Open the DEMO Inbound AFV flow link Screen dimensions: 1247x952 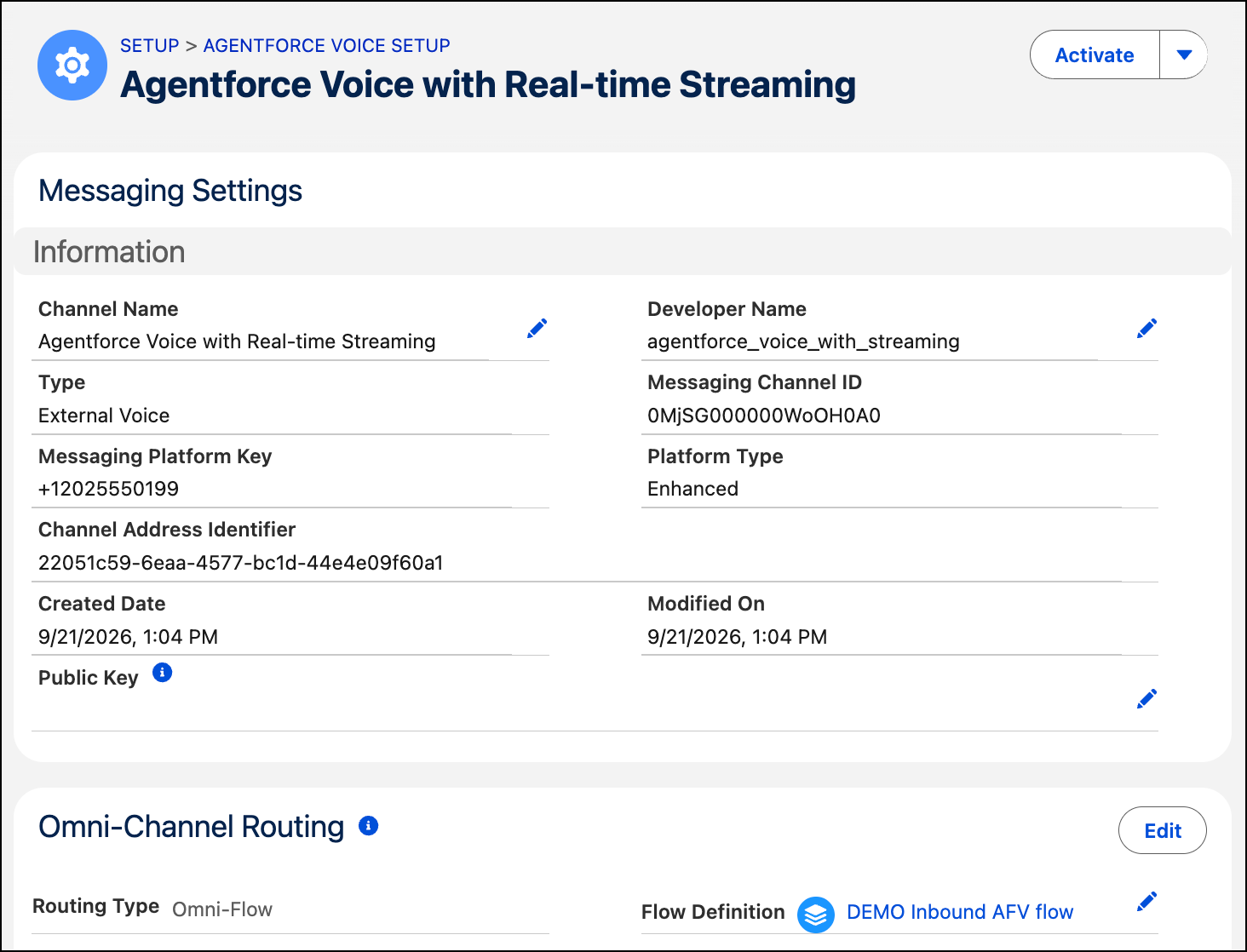point(960,912)
